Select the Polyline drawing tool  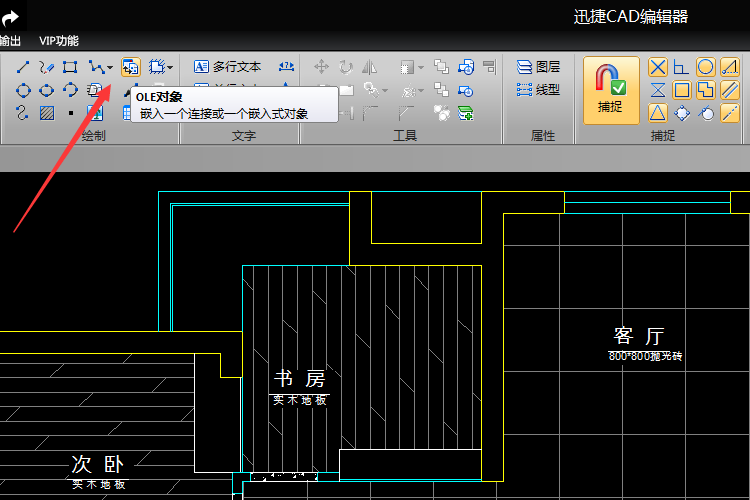coord(96,67)
